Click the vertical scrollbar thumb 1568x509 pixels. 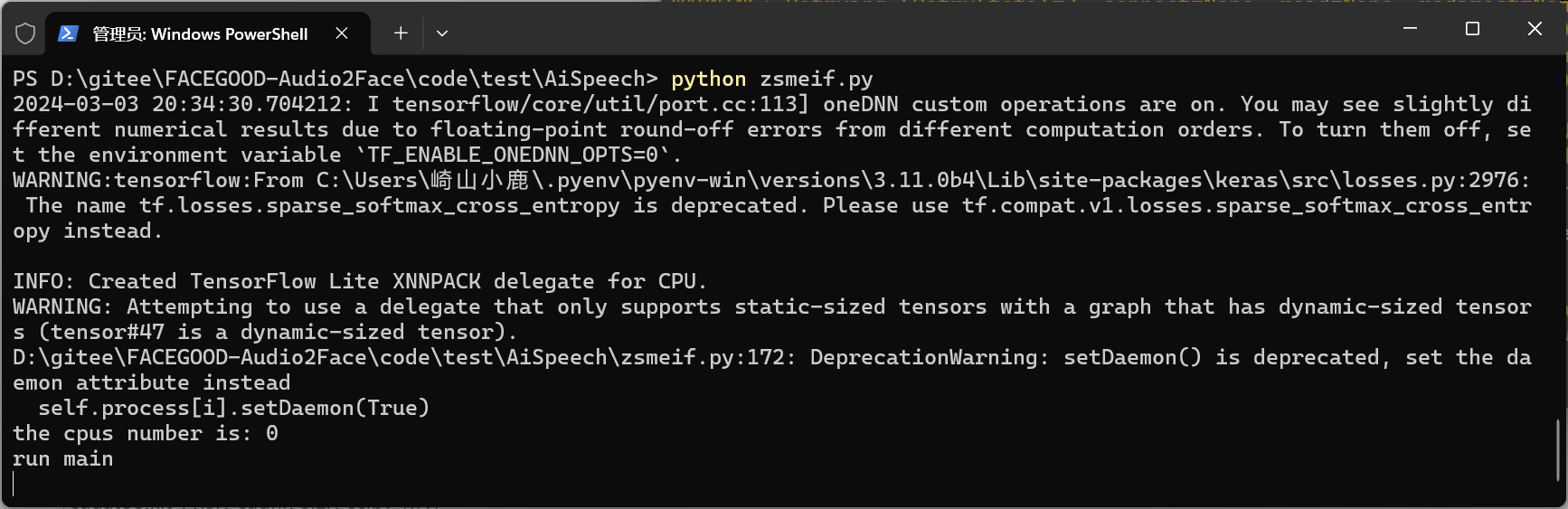1557,449
